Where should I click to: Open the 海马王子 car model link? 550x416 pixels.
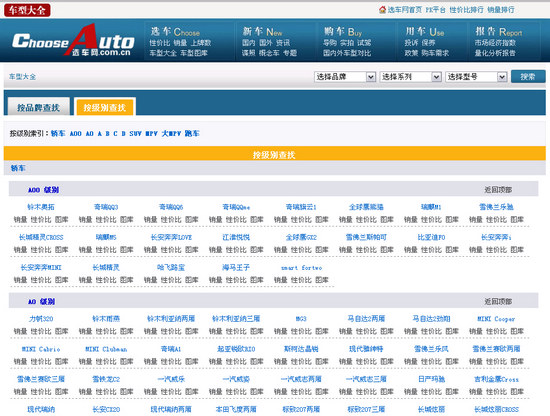236,267
